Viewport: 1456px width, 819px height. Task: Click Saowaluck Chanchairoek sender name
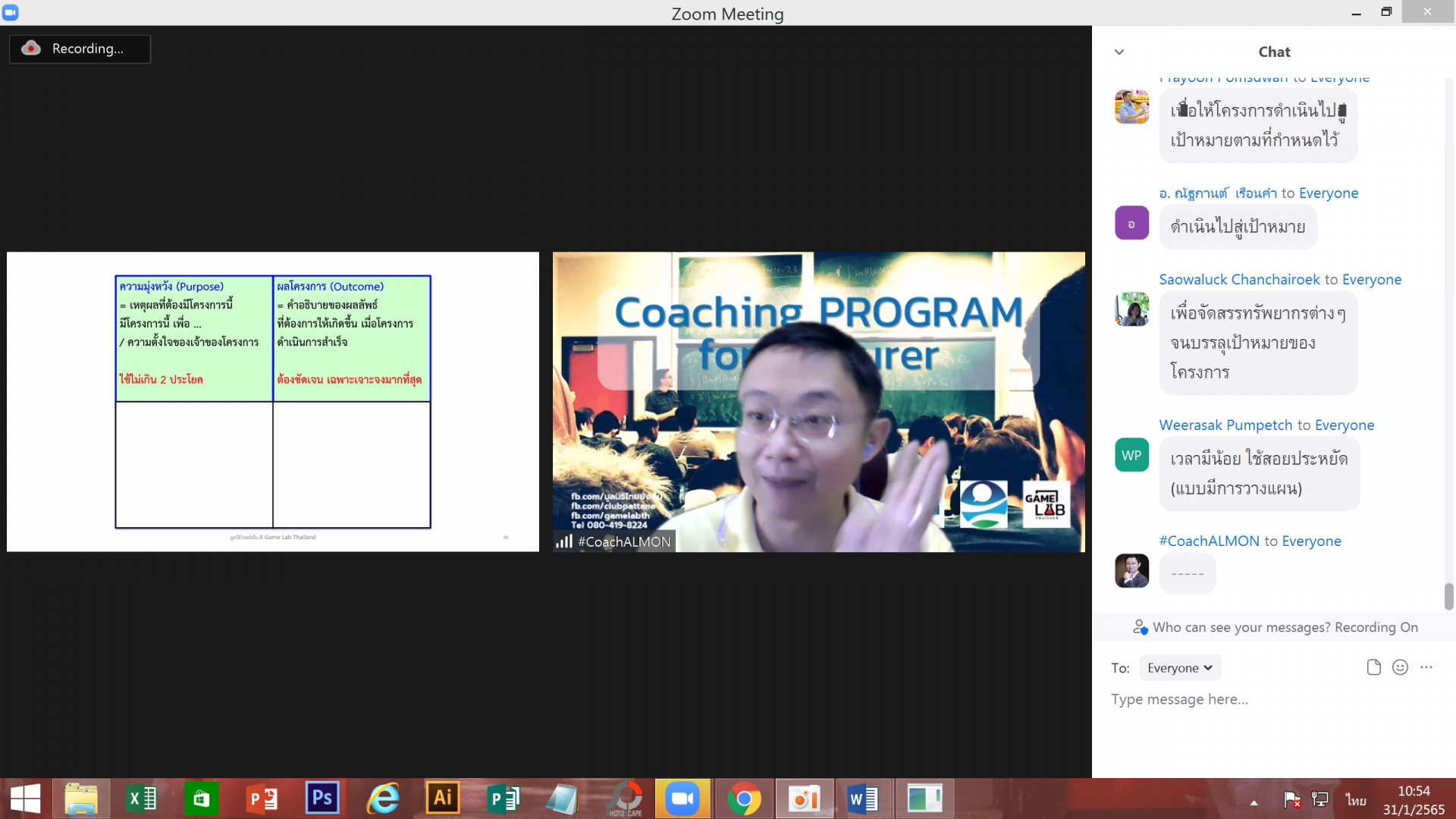click(x=1239, y=280)
